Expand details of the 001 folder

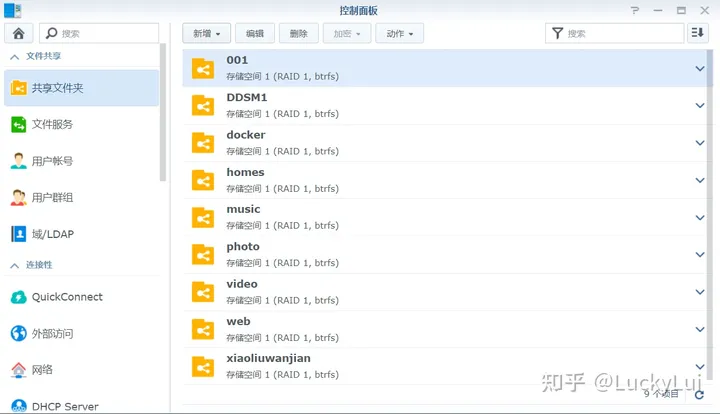pos(700,68)
